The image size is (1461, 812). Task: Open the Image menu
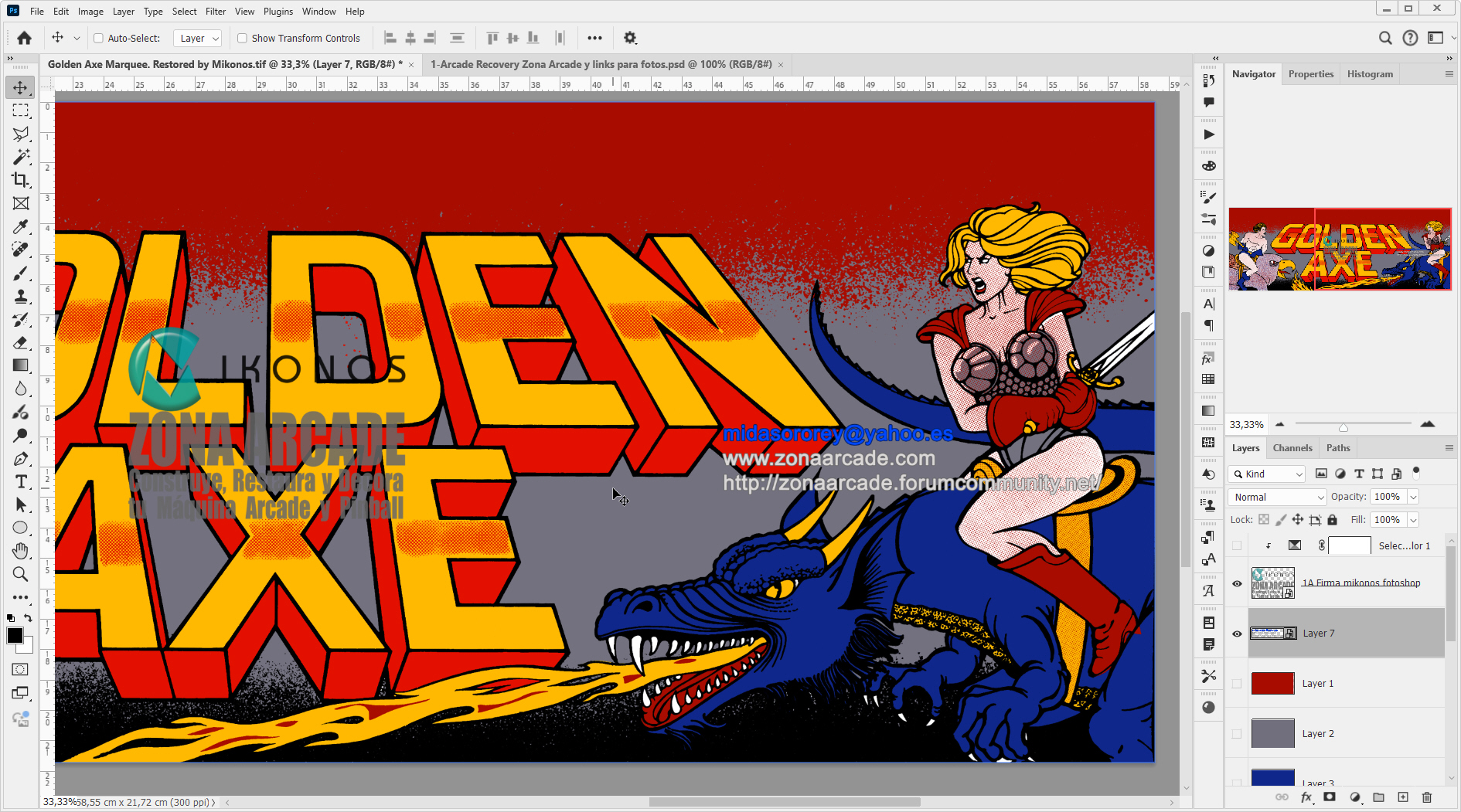(x=90, y=12)
